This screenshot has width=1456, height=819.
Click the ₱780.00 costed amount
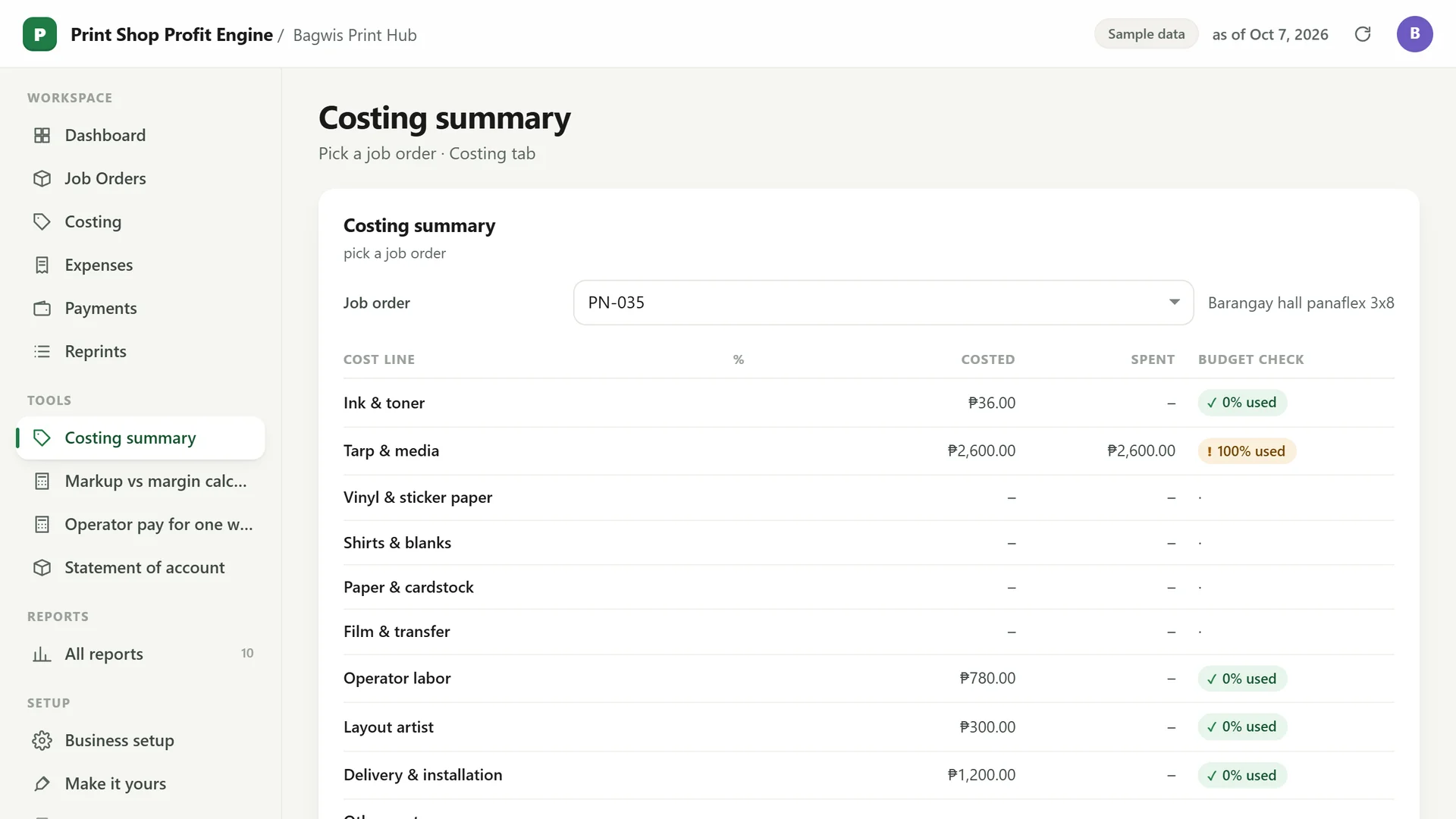(x=987, y=678)
